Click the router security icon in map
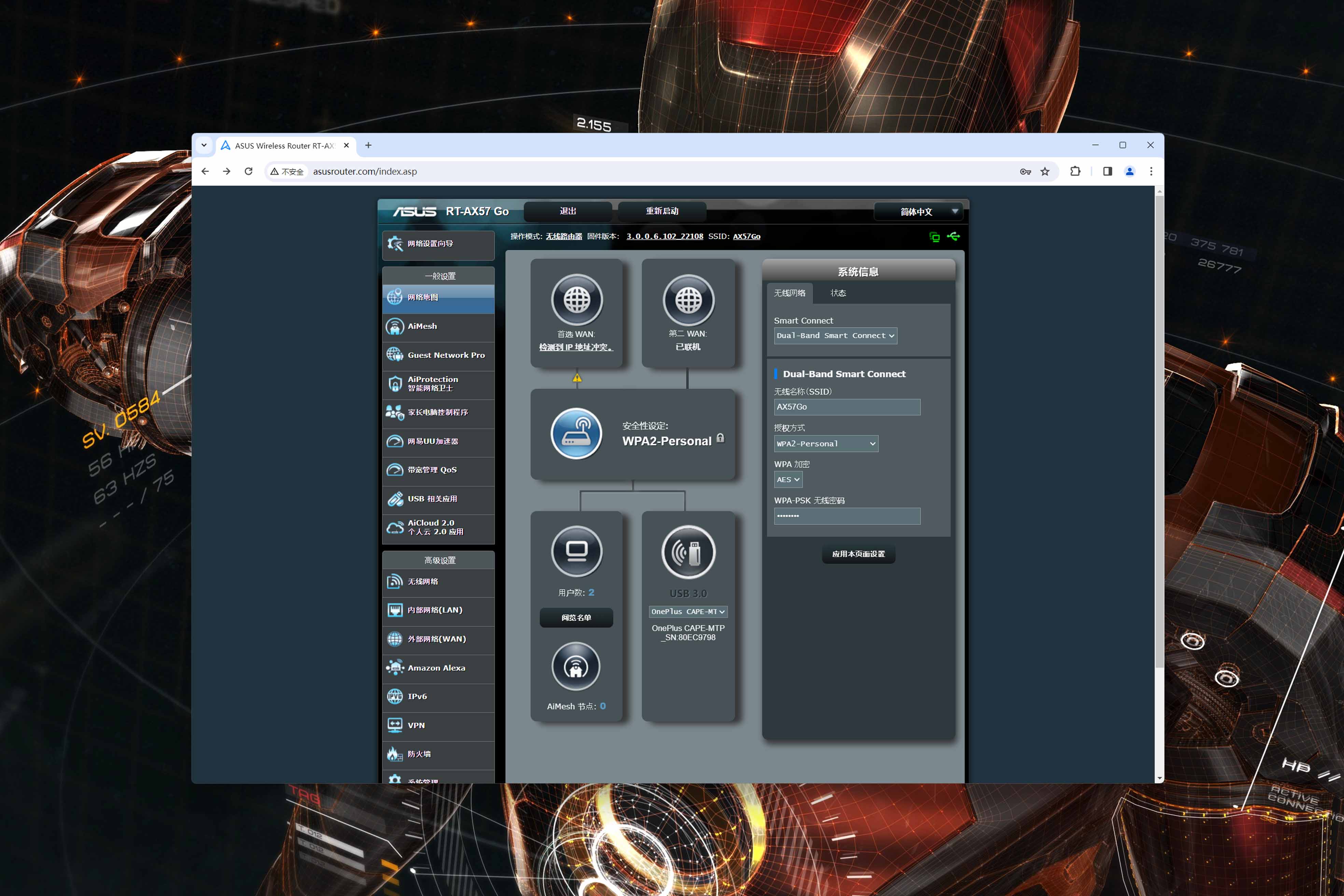This screenshot has width=1344, height=896. coord(576,433)
